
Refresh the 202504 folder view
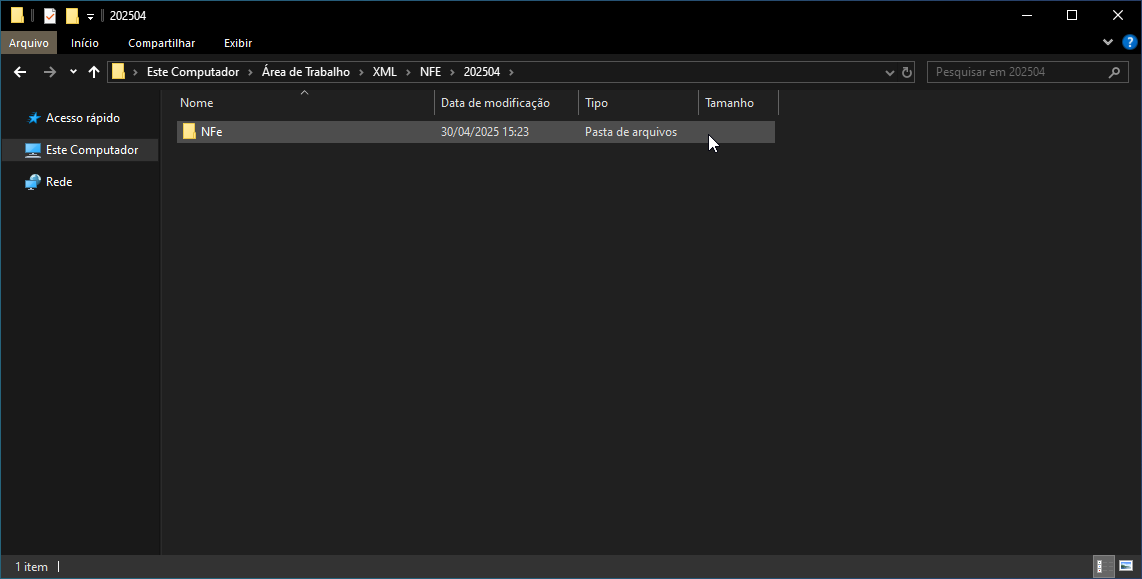(x=907, y=73)
